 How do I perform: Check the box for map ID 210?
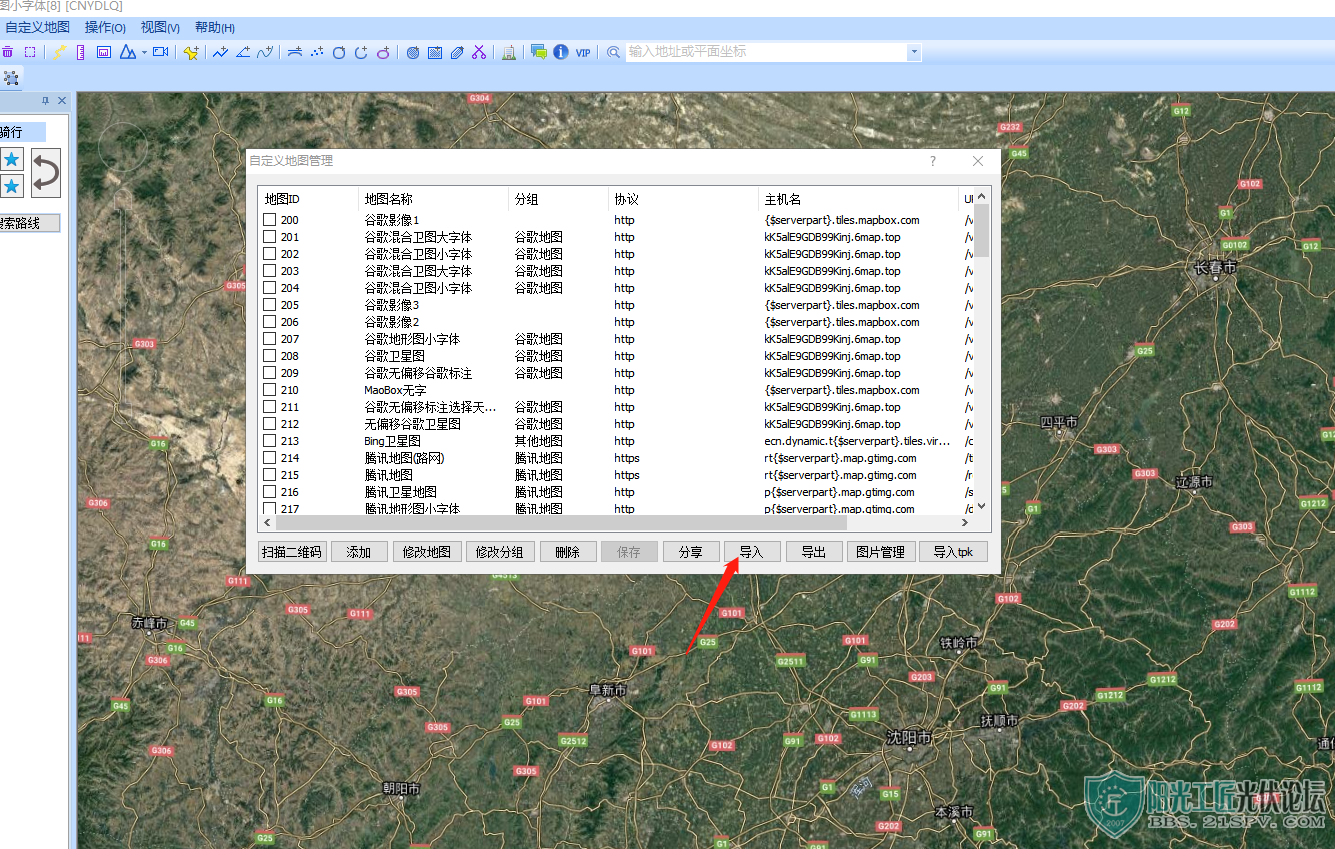coord(270,390)
